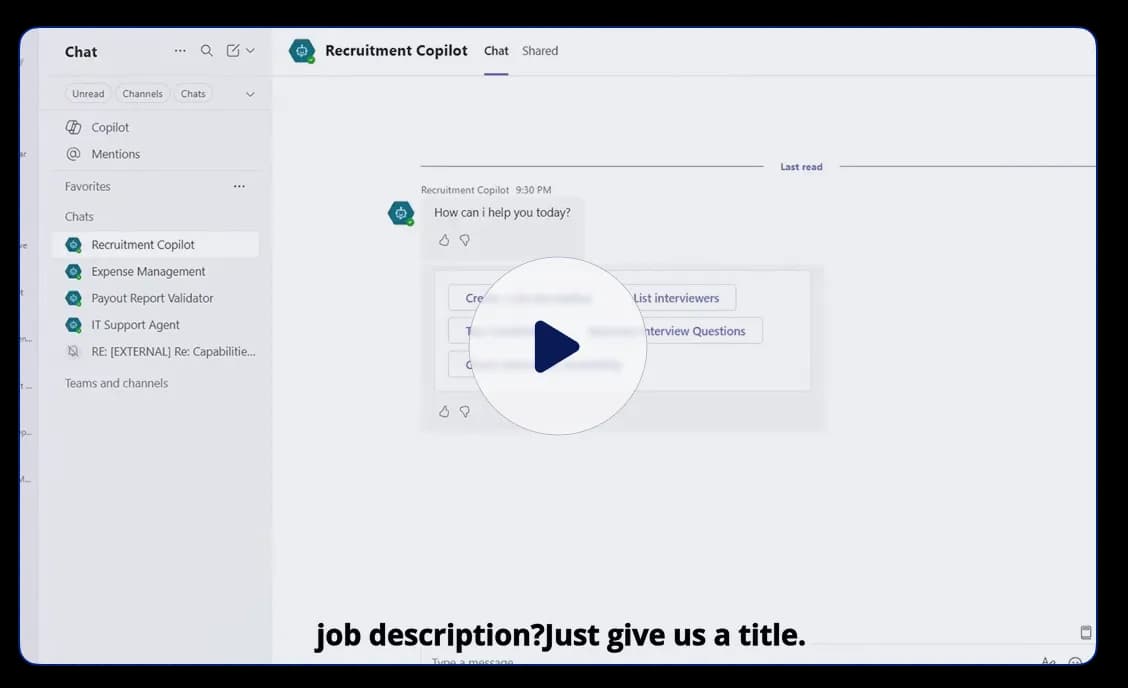Click the List interviewers suggestion
The height and width of the screenshot is (688, 1128).
pos(676,298)
